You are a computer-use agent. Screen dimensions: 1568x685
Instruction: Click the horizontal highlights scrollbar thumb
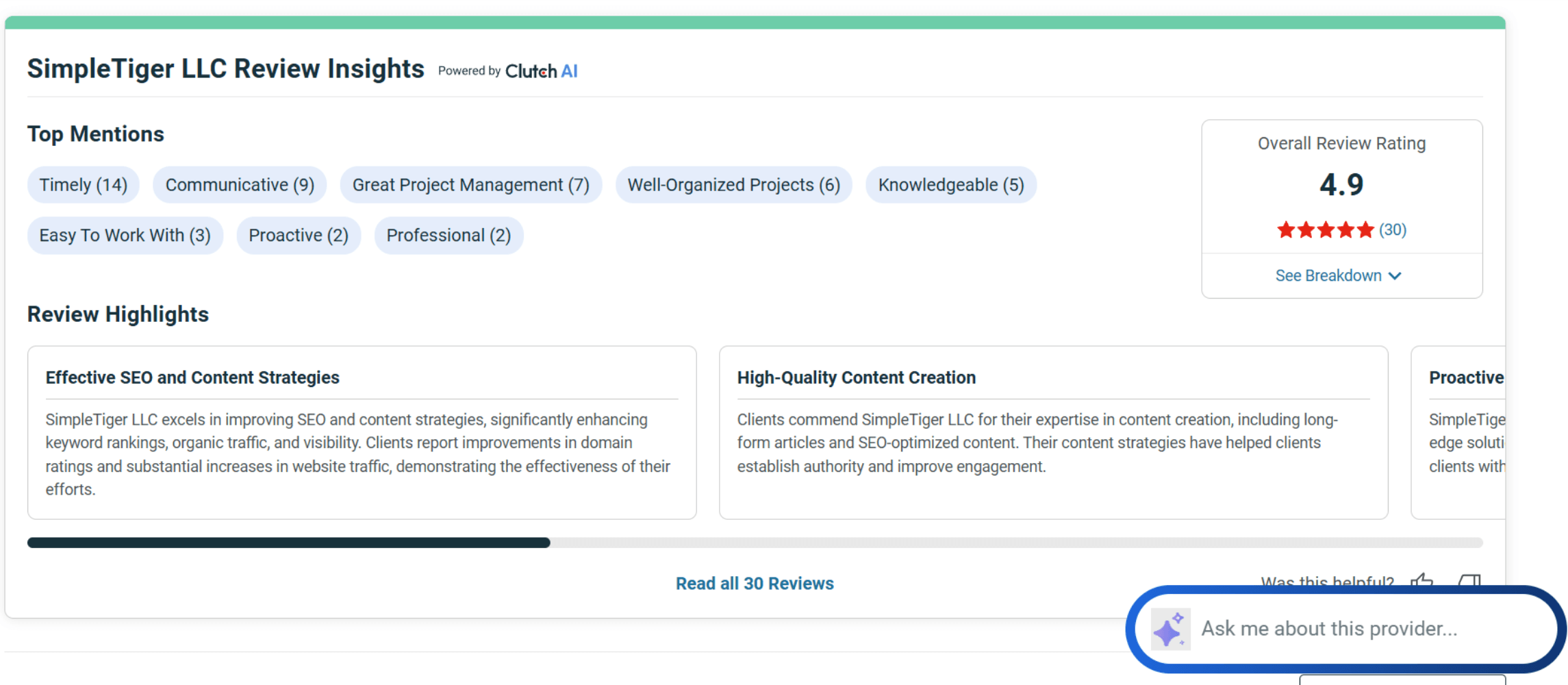288,543
